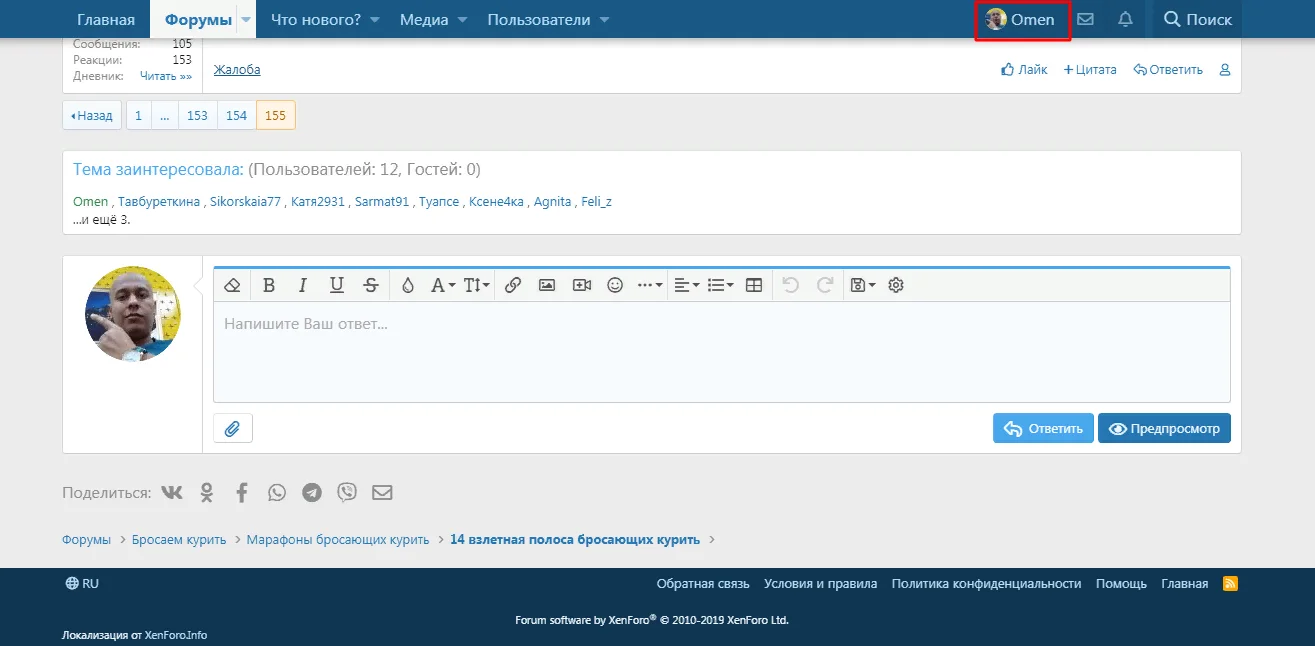The height and width of the screenshot is (646, 1315).
Task: Click the remove formatting eraser icon
Action: pyautogui.click(x=232, y=285)
